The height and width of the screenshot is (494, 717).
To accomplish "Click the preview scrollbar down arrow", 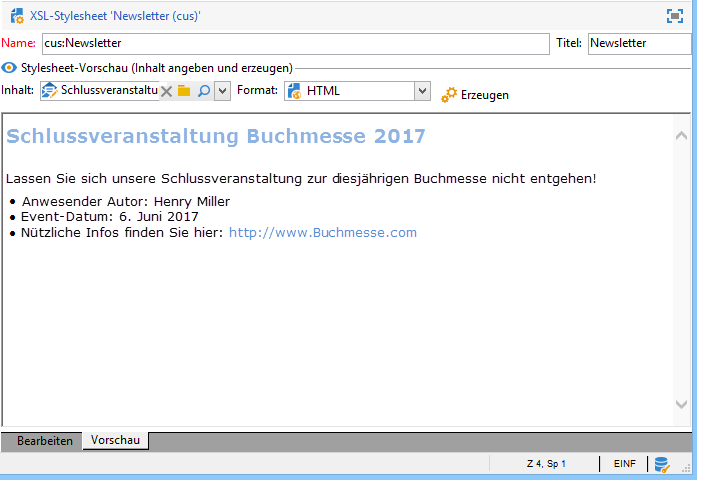I will coord(681,404).
